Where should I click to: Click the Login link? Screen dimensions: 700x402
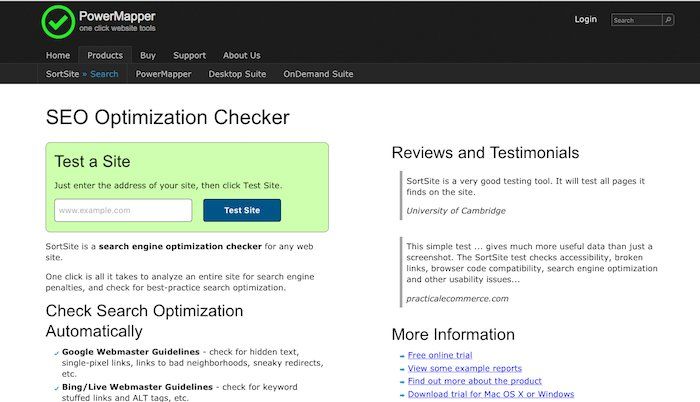(586, 19)
